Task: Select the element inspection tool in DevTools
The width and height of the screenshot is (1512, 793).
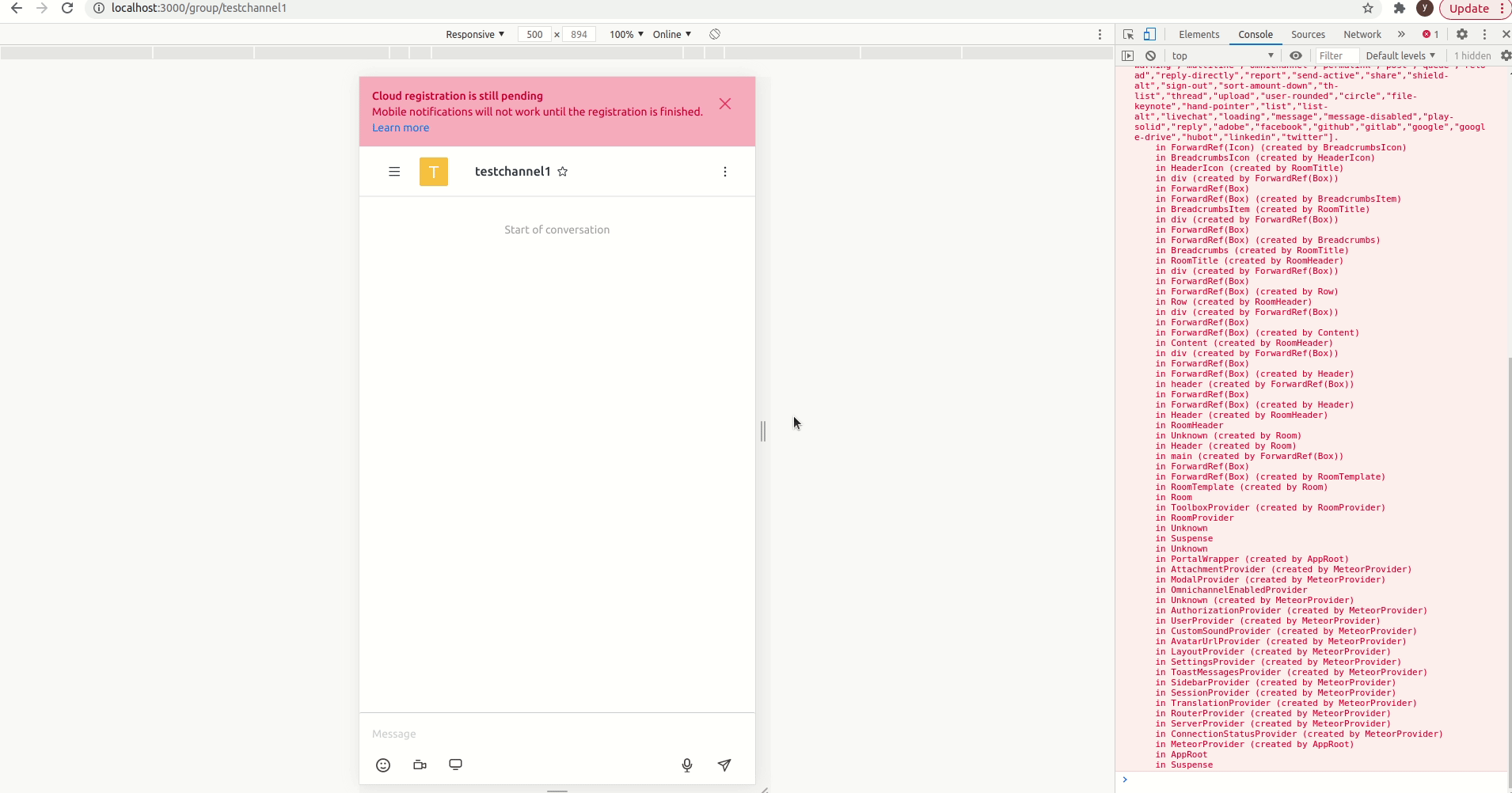Action: click(1127, 34)
